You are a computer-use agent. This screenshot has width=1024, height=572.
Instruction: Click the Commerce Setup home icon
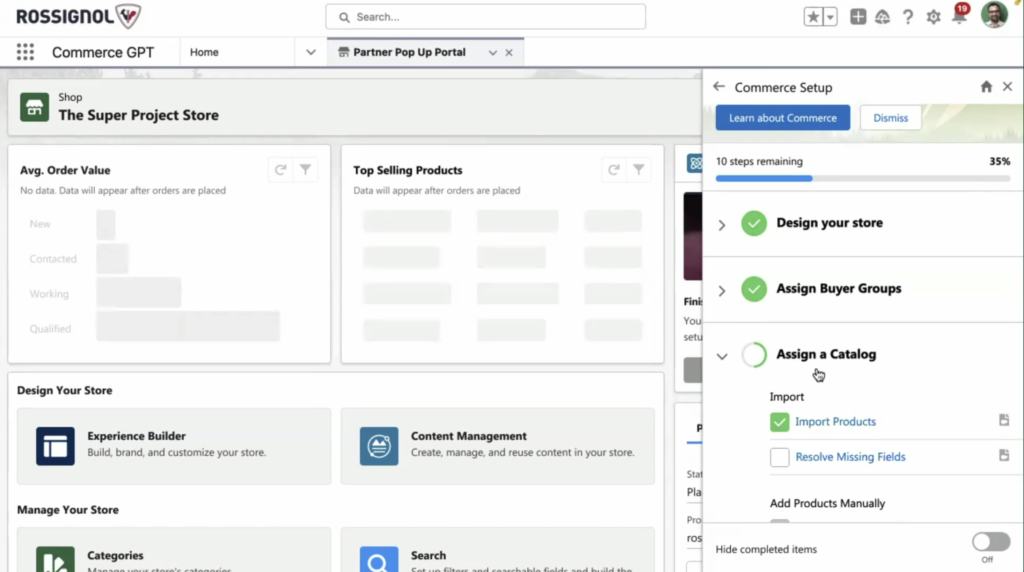[986, 87]
